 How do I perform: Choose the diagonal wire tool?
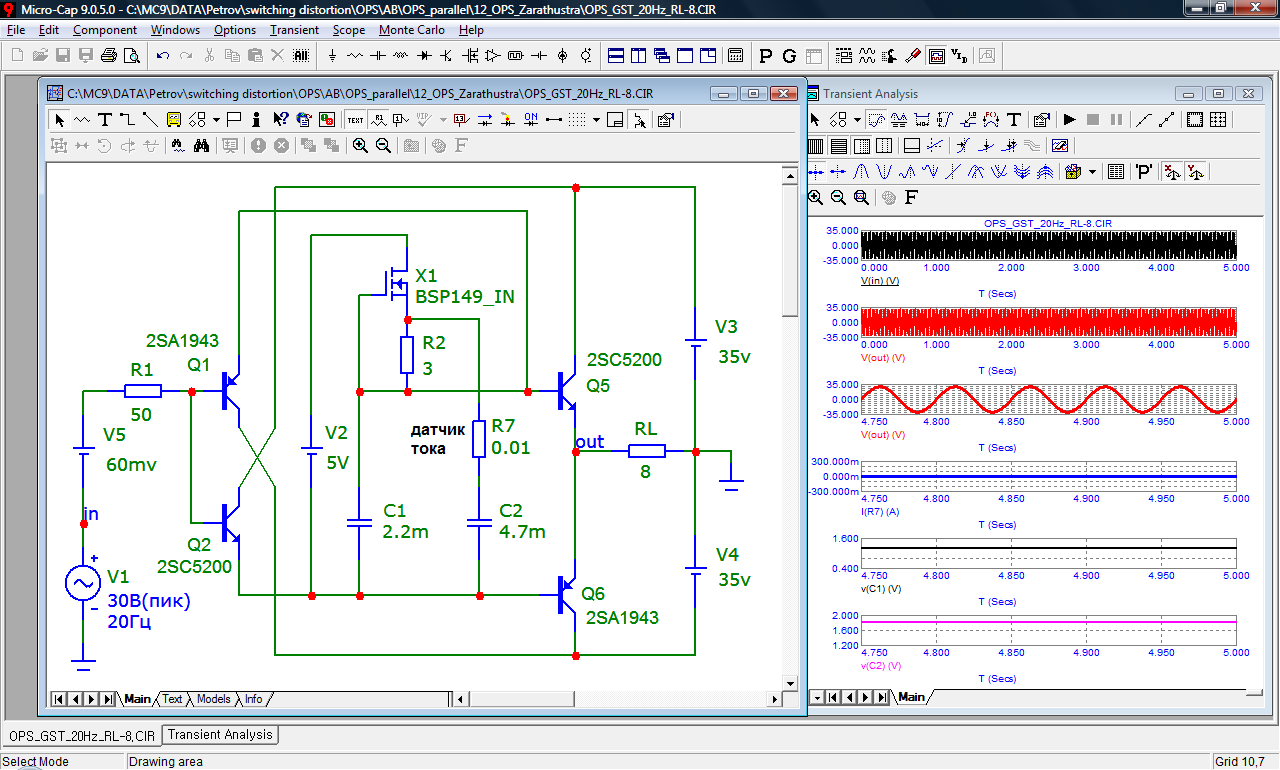150,120
